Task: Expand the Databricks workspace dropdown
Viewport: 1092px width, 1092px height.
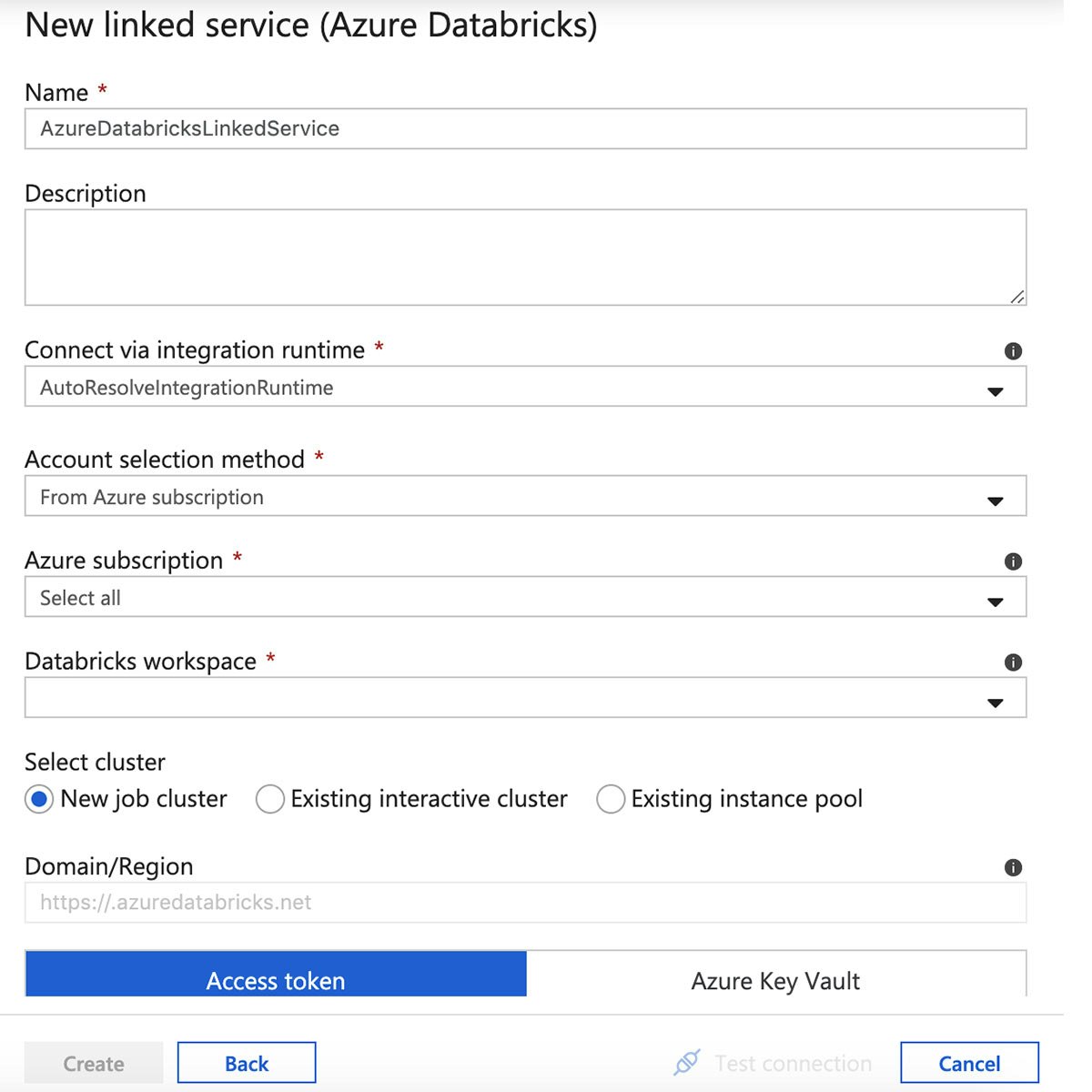Action: [525, 697]
